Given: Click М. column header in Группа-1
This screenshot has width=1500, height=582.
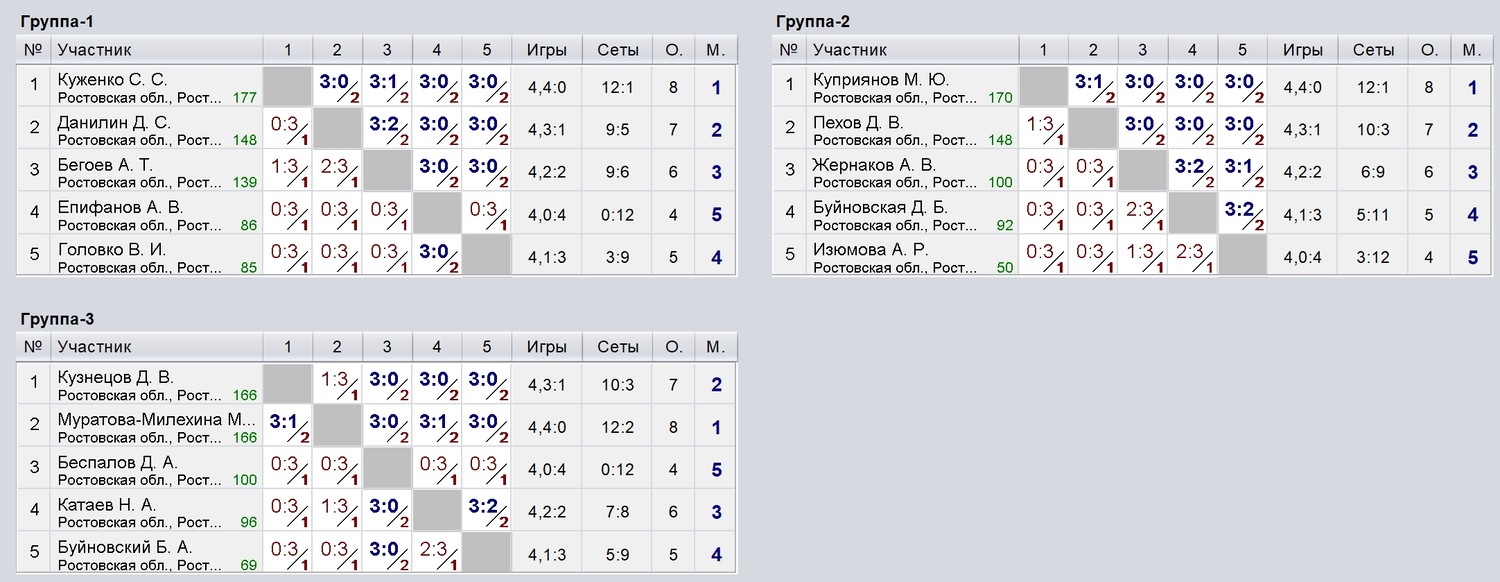Looking at the screenshot, I should click(715, 50).
